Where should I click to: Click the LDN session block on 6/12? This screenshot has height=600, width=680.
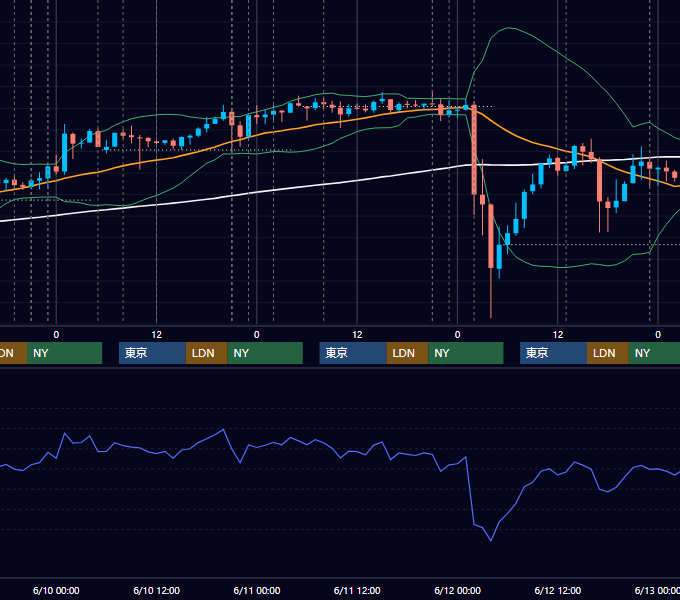[x=608, y=353]
